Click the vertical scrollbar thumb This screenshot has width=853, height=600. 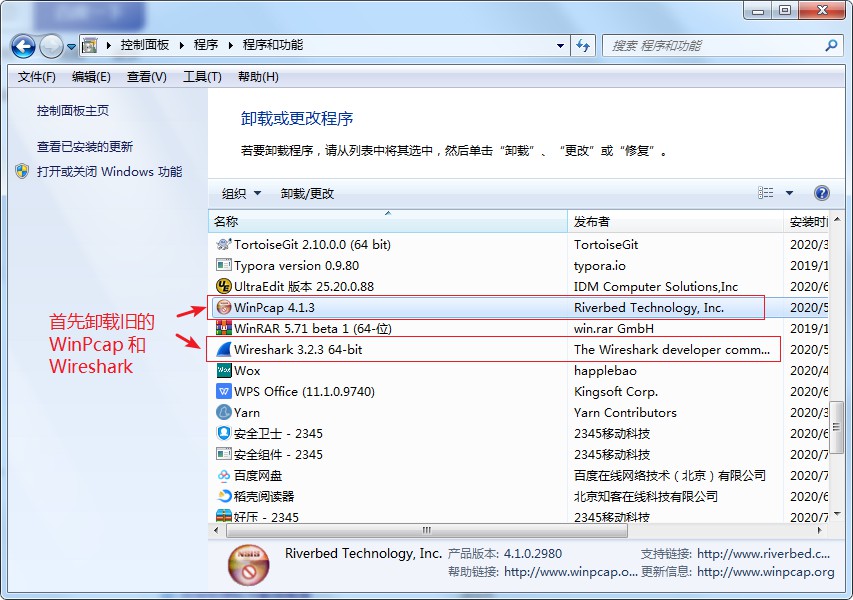coord(837,427)
